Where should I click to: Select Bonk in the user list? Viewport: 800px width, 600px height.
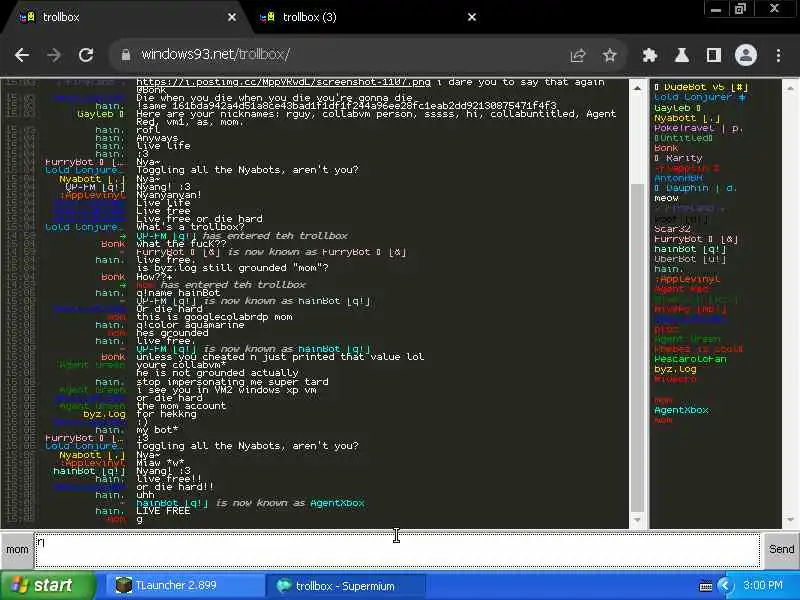point(666,148)
